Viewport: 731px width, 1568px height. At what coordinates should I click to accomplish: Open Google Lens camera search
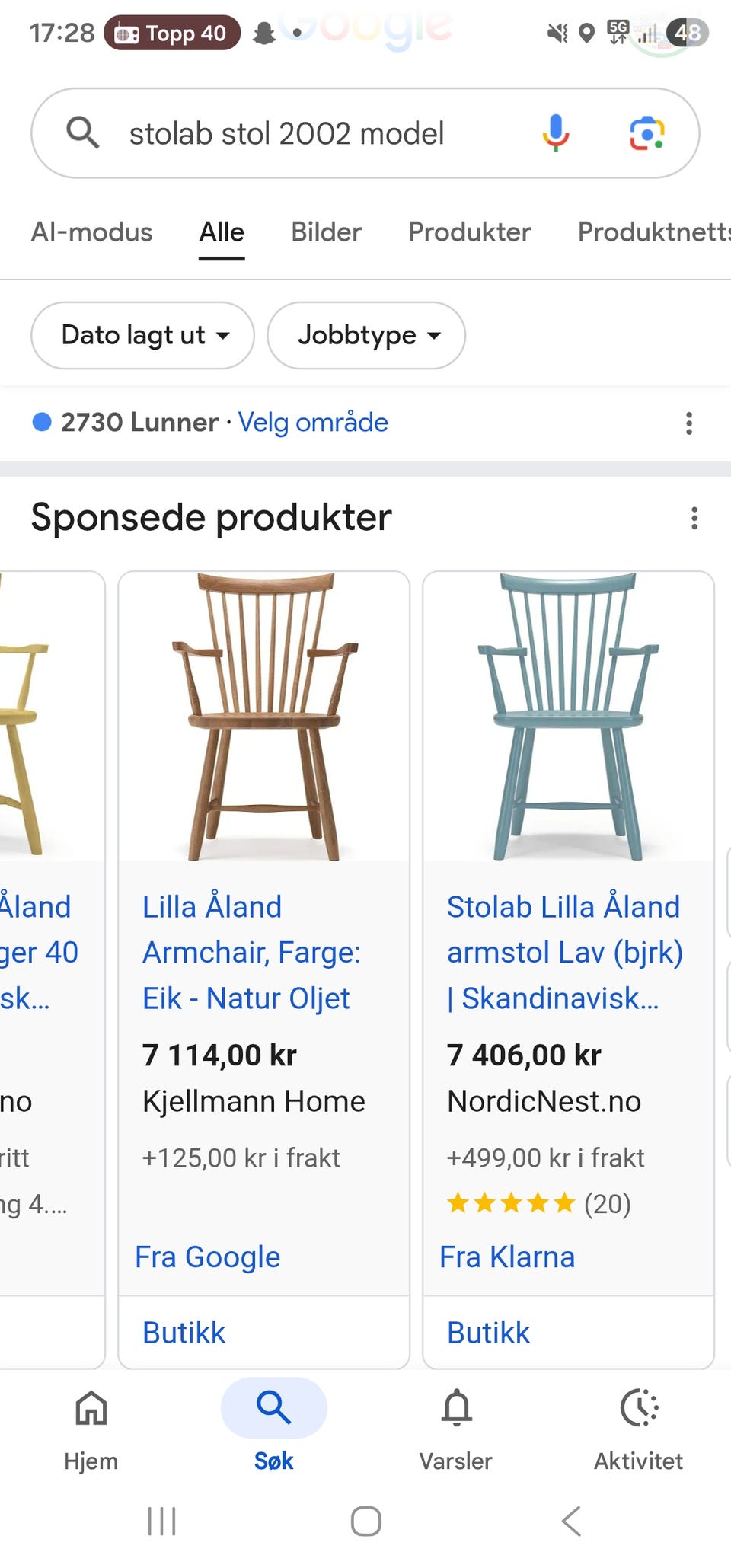pyautogui.click(x=646, y=133)
